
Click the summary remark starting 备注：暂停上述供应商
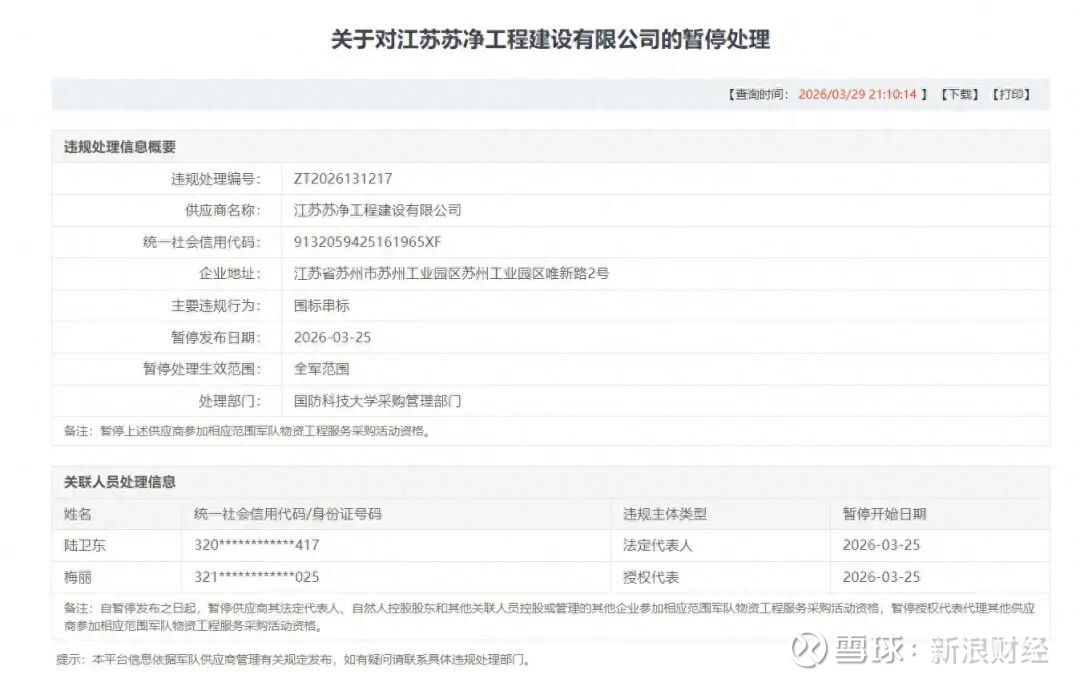point(248,431)
